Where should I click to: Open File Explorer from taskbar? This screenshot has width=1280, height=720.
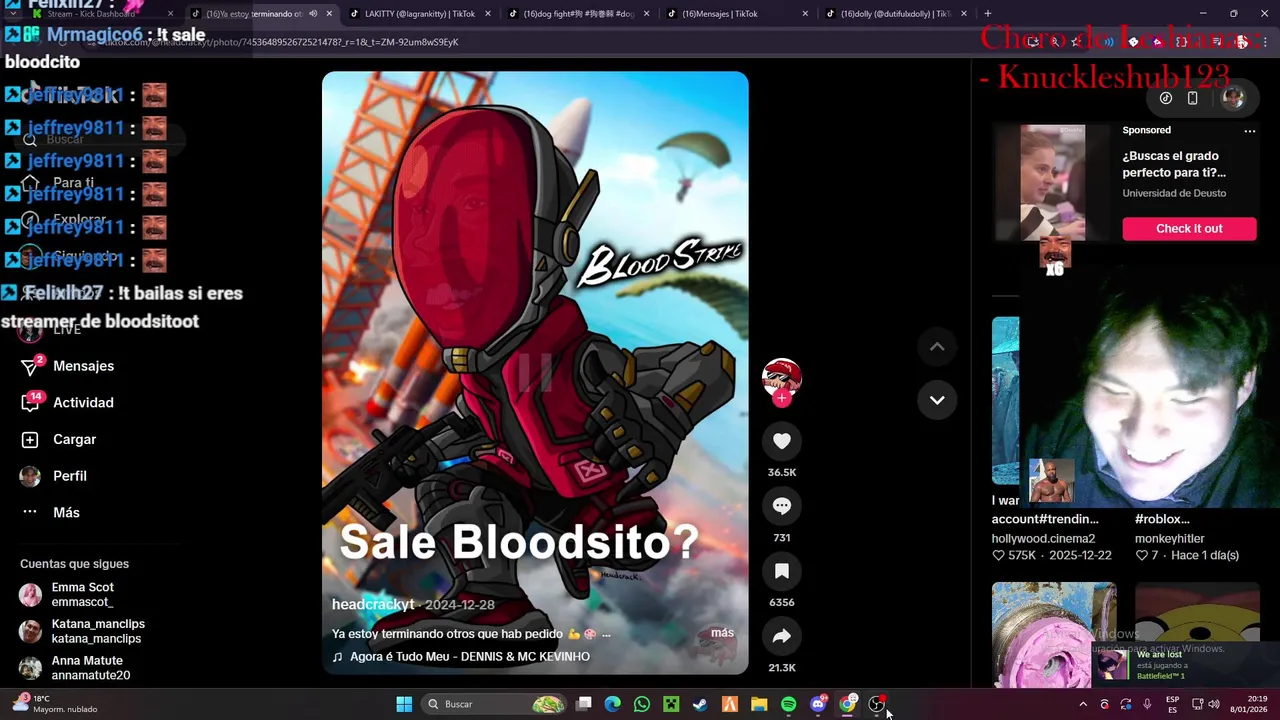point(759,704)
